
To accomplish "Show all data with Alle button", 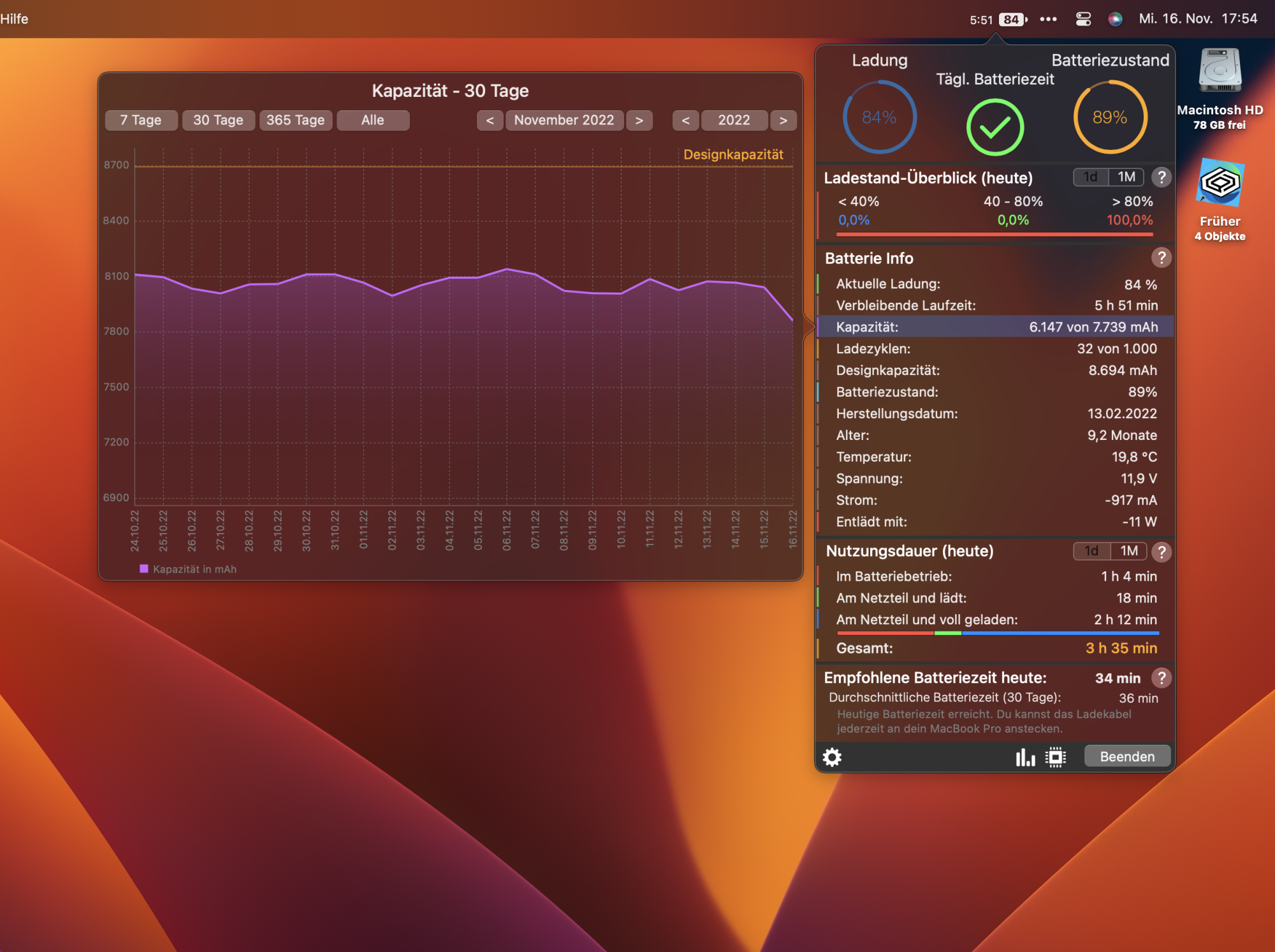I will point(372,121).
